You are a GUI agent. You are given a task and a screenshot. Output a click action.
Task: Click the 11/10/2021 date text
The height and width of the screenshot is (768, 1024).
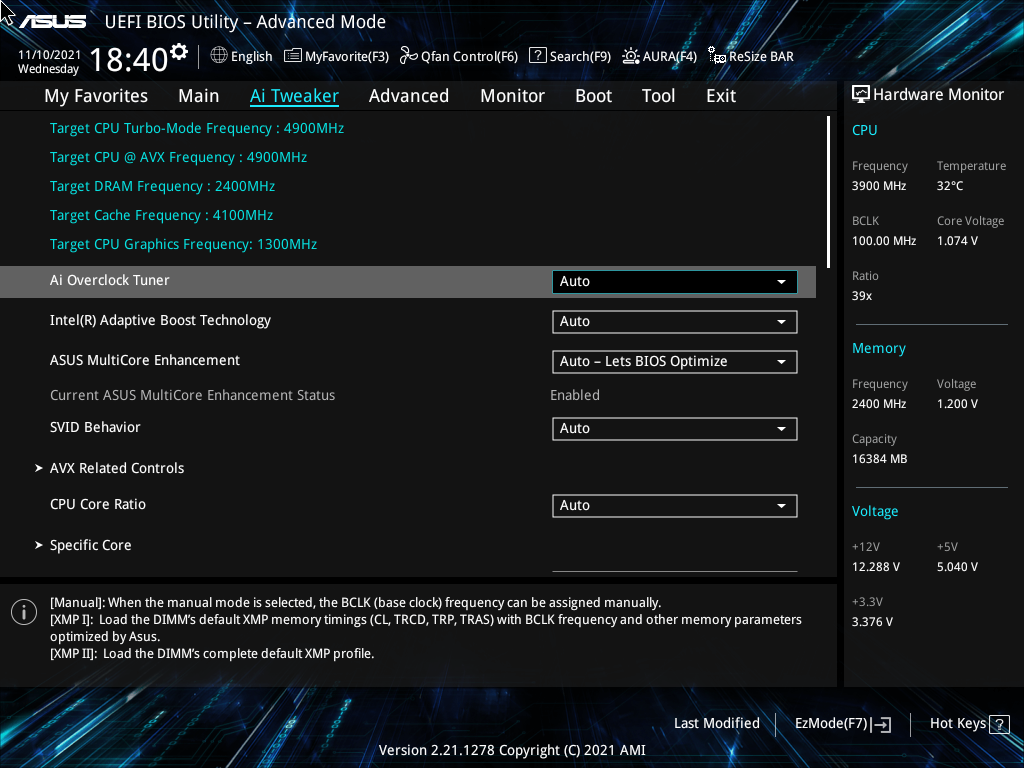click(50, 55)
